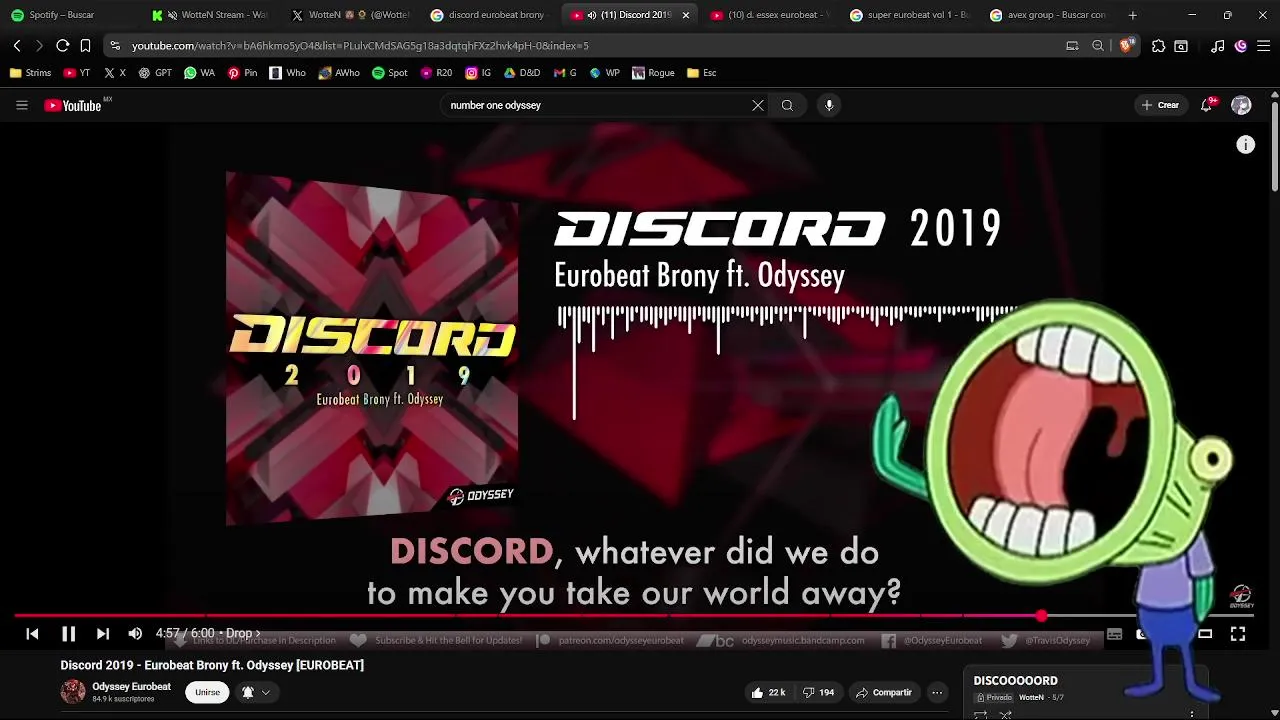1280x720 pixels.
Task: Open the more actions menu under the video
Action: (937, 692)
